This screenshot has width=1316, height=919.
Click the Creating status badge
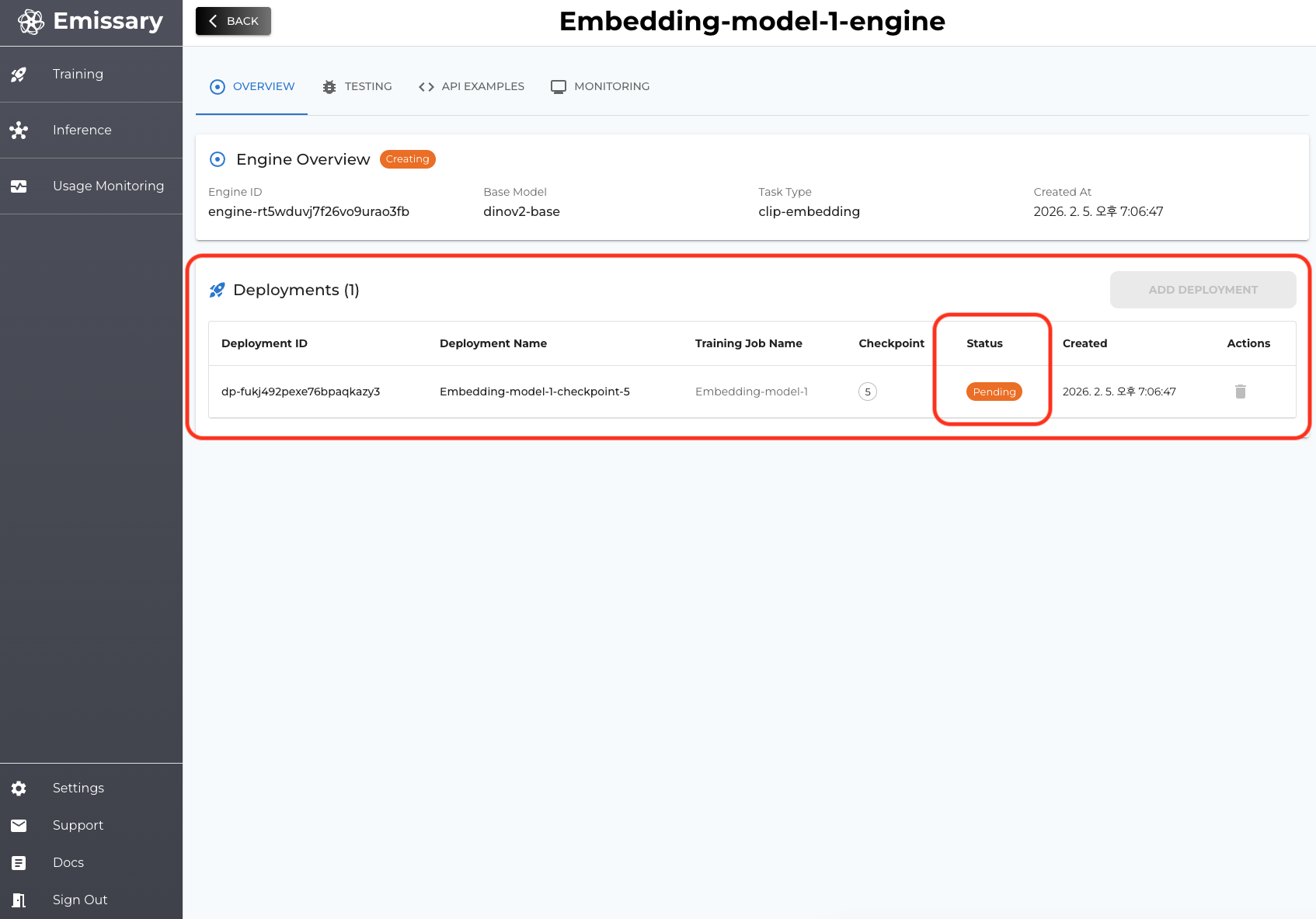pyautogui.click(x=407, y=159)
